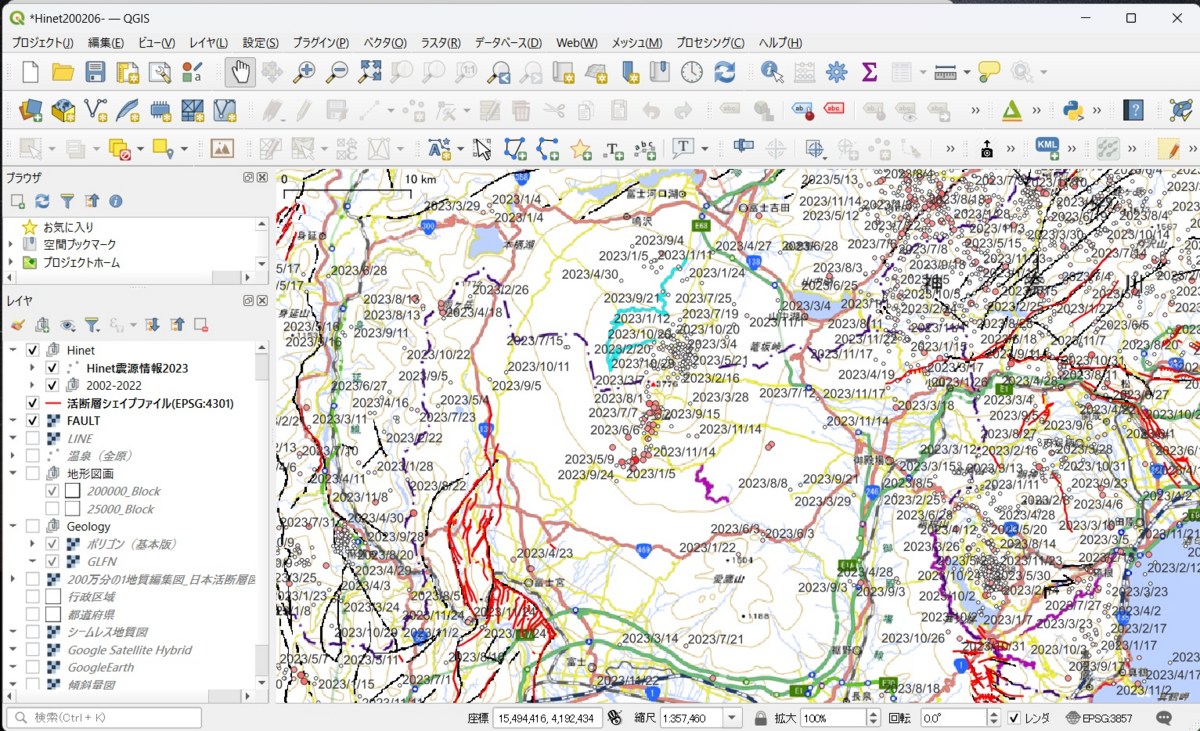Create a new project with the blank page icon
This screenshot has width=1200, height=731.
pyautogui.click(x=30, y=72)
